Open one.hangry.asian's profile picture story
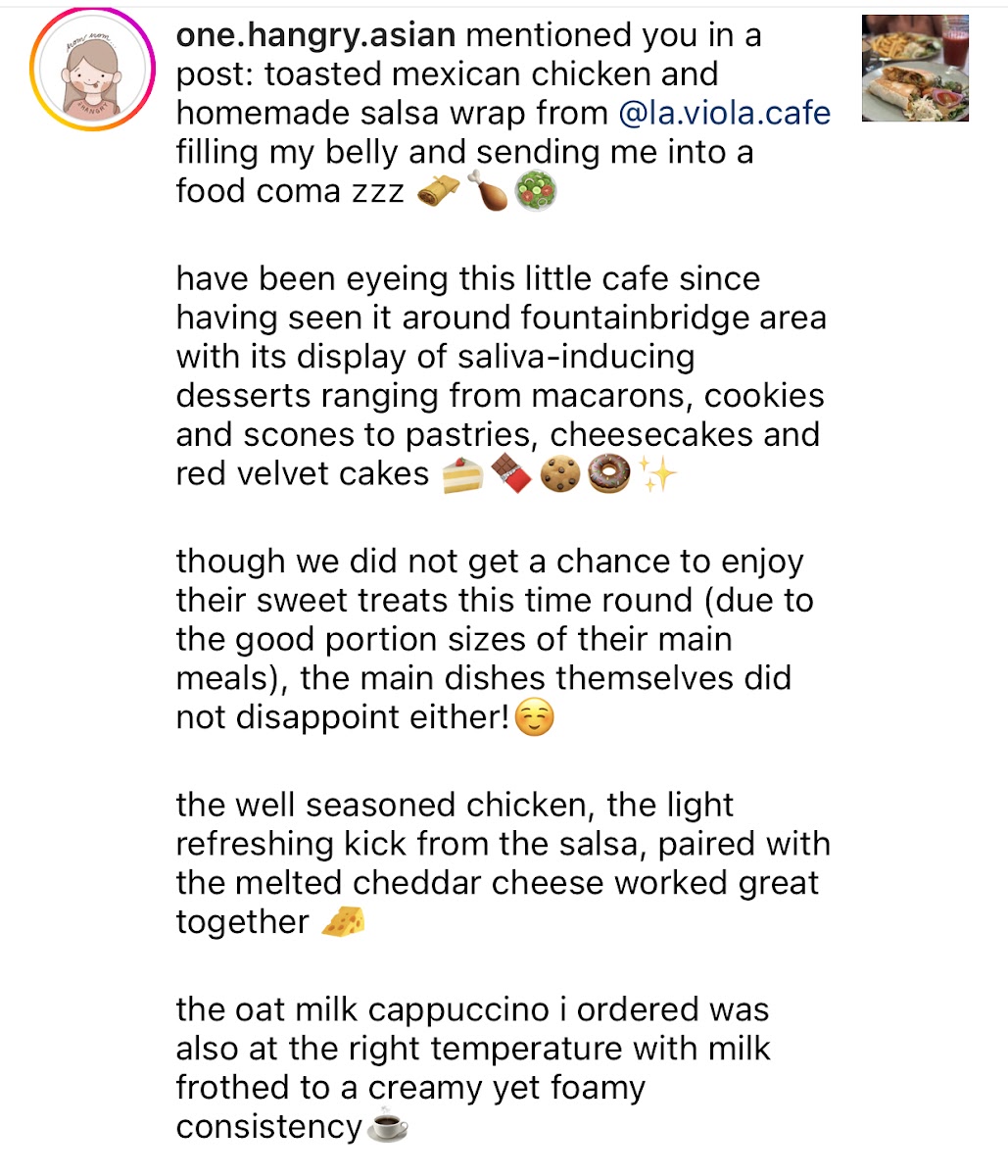1008x1176 pixels. pyautogui.click(x=94, y=73)
